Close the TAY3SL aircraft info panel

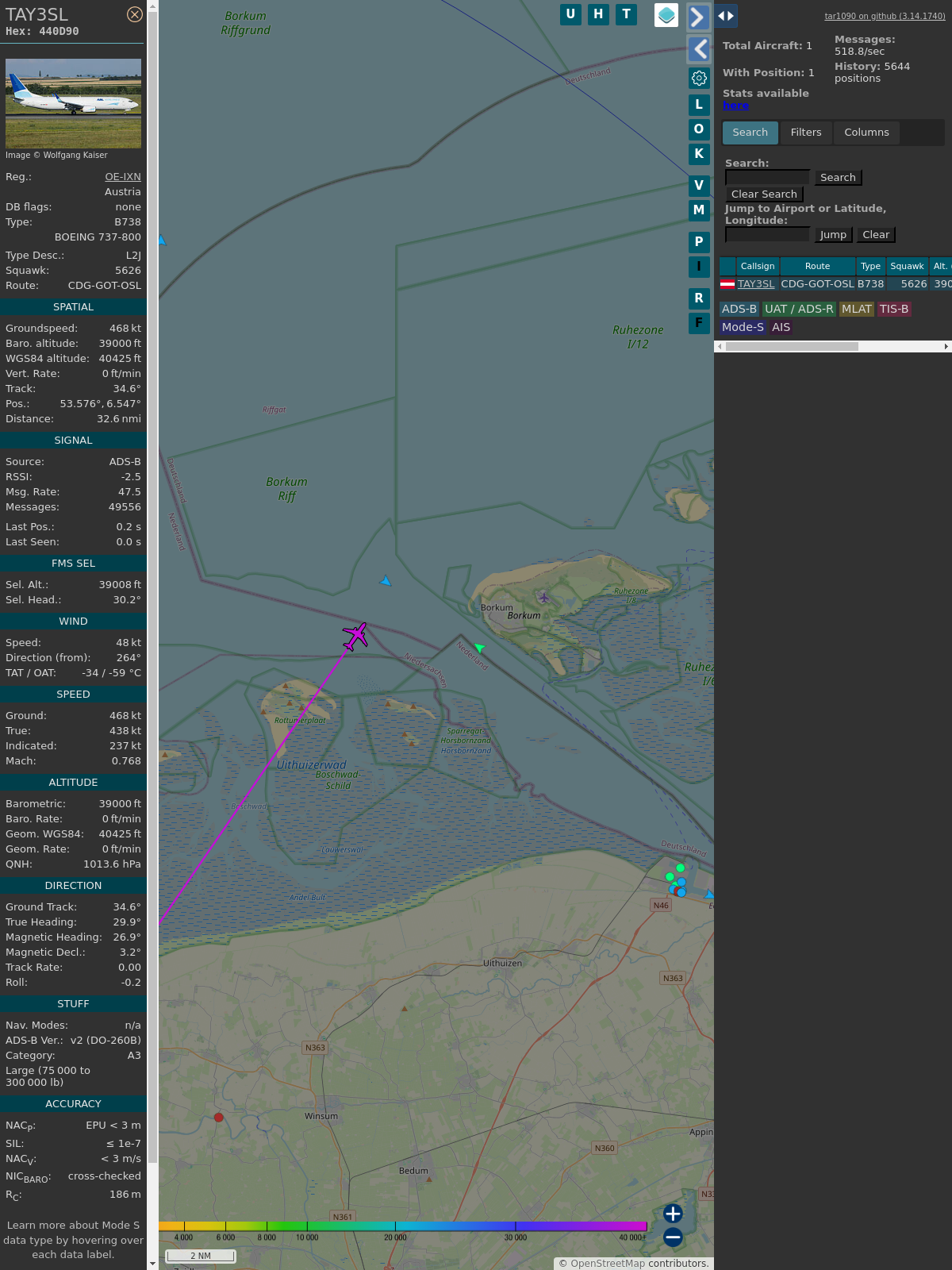coord(135,14)
